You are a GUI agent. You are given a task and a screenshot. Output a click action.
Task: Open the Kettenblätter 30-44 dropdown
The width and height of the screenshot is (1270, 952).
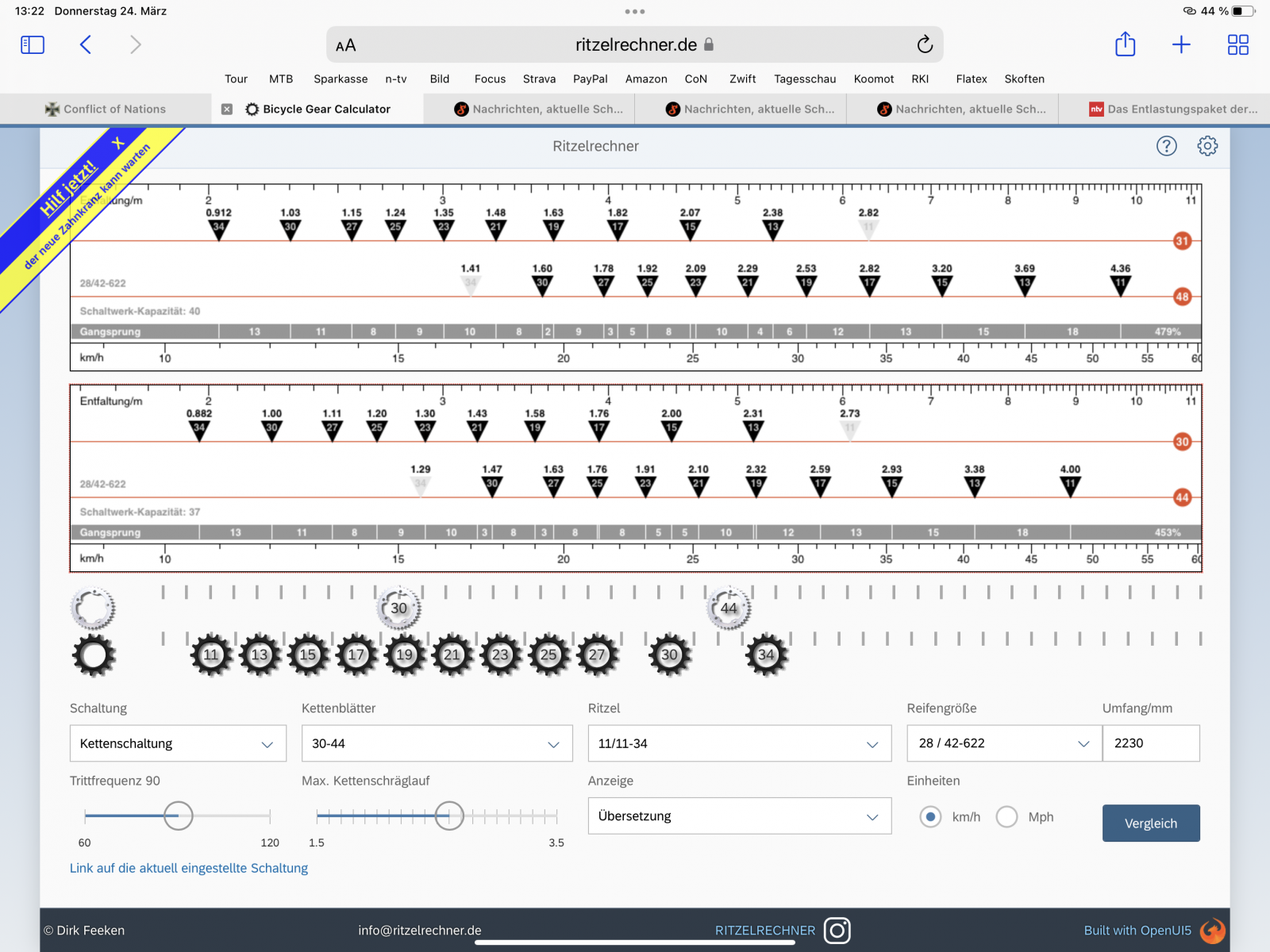click(x=437, y=743)
